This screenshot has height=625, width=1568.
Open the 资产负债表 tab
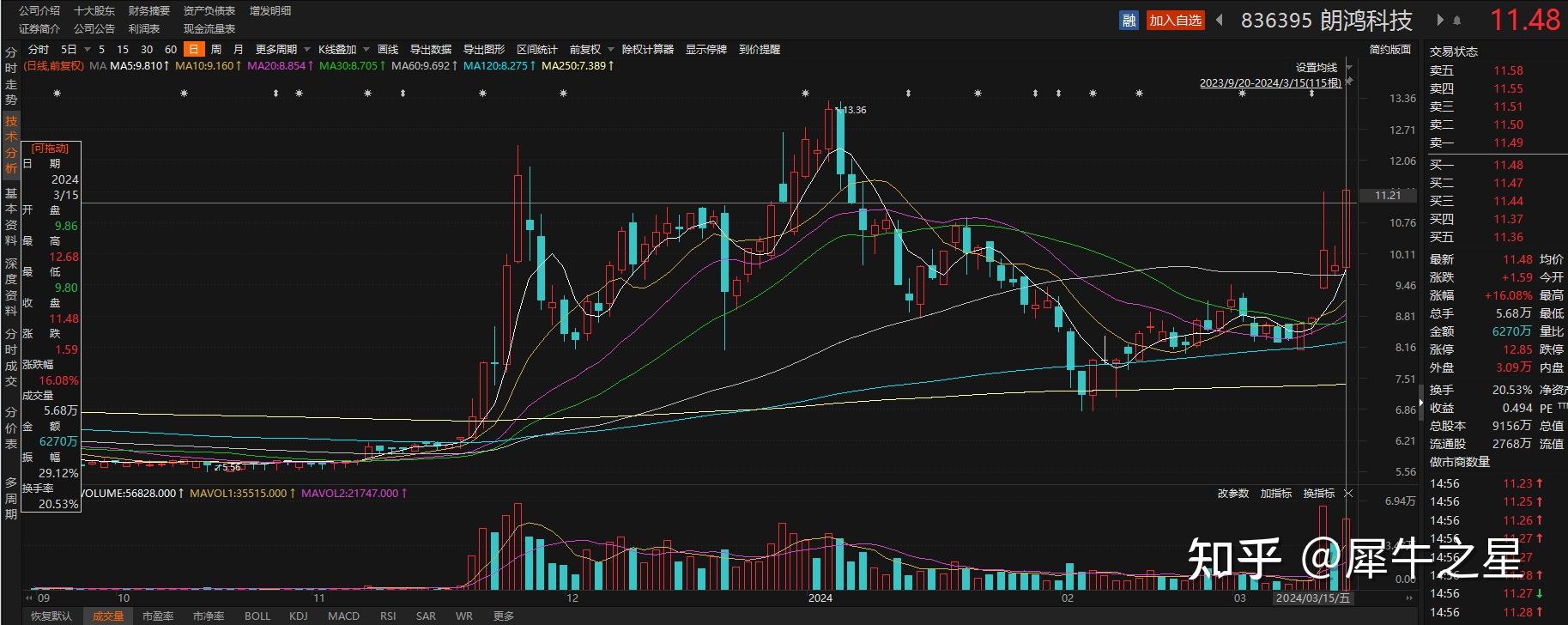pos(209,11)
